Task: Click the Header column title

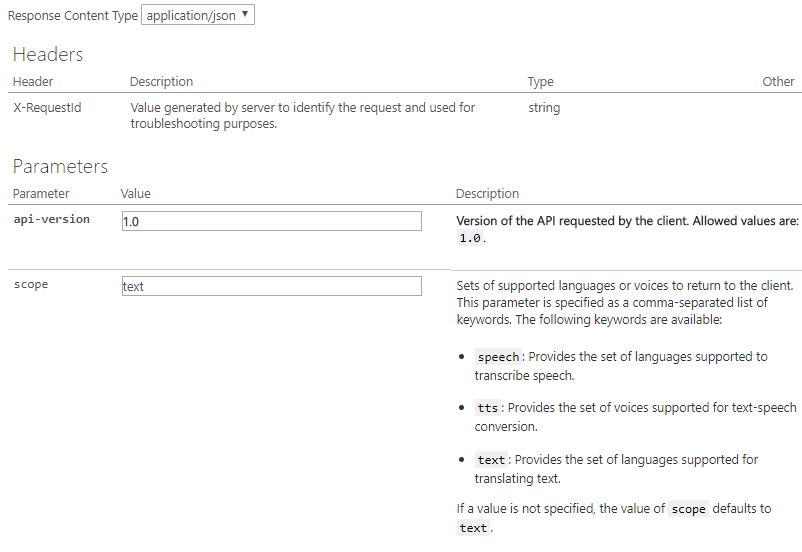Action: click(33, 82)
